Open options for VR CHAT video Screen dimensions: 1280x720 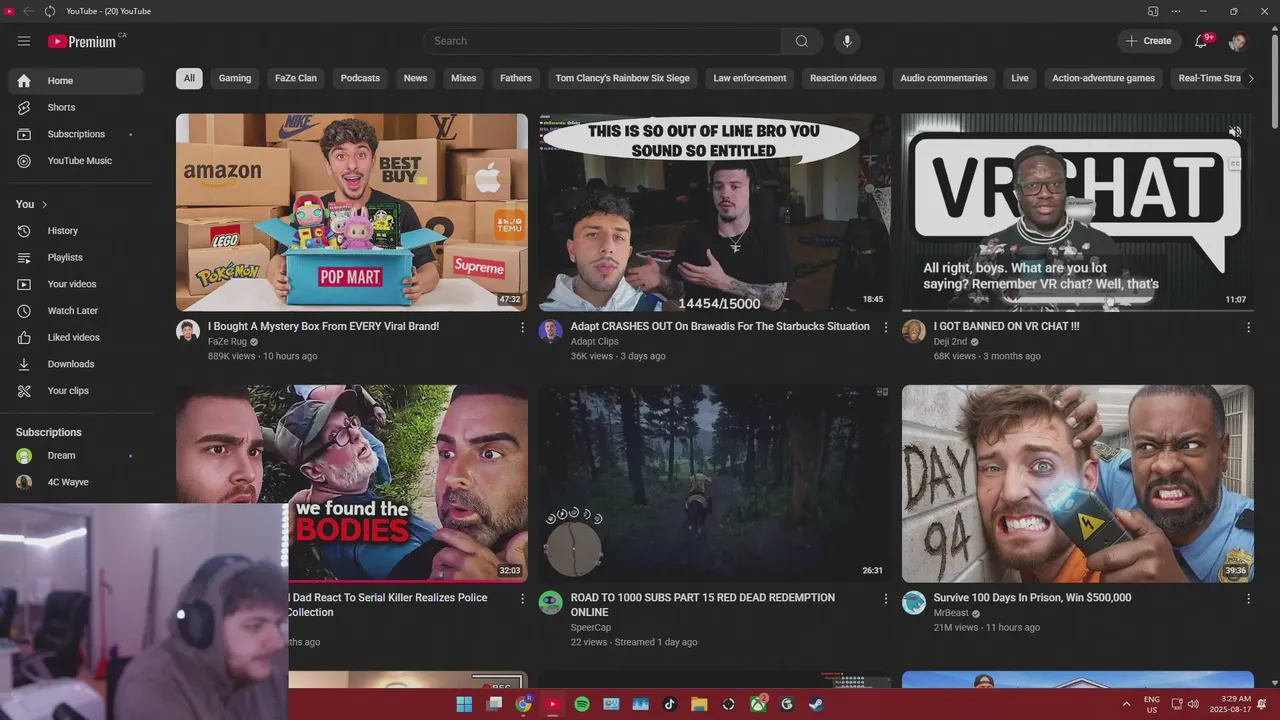(x=1248, y=327)
